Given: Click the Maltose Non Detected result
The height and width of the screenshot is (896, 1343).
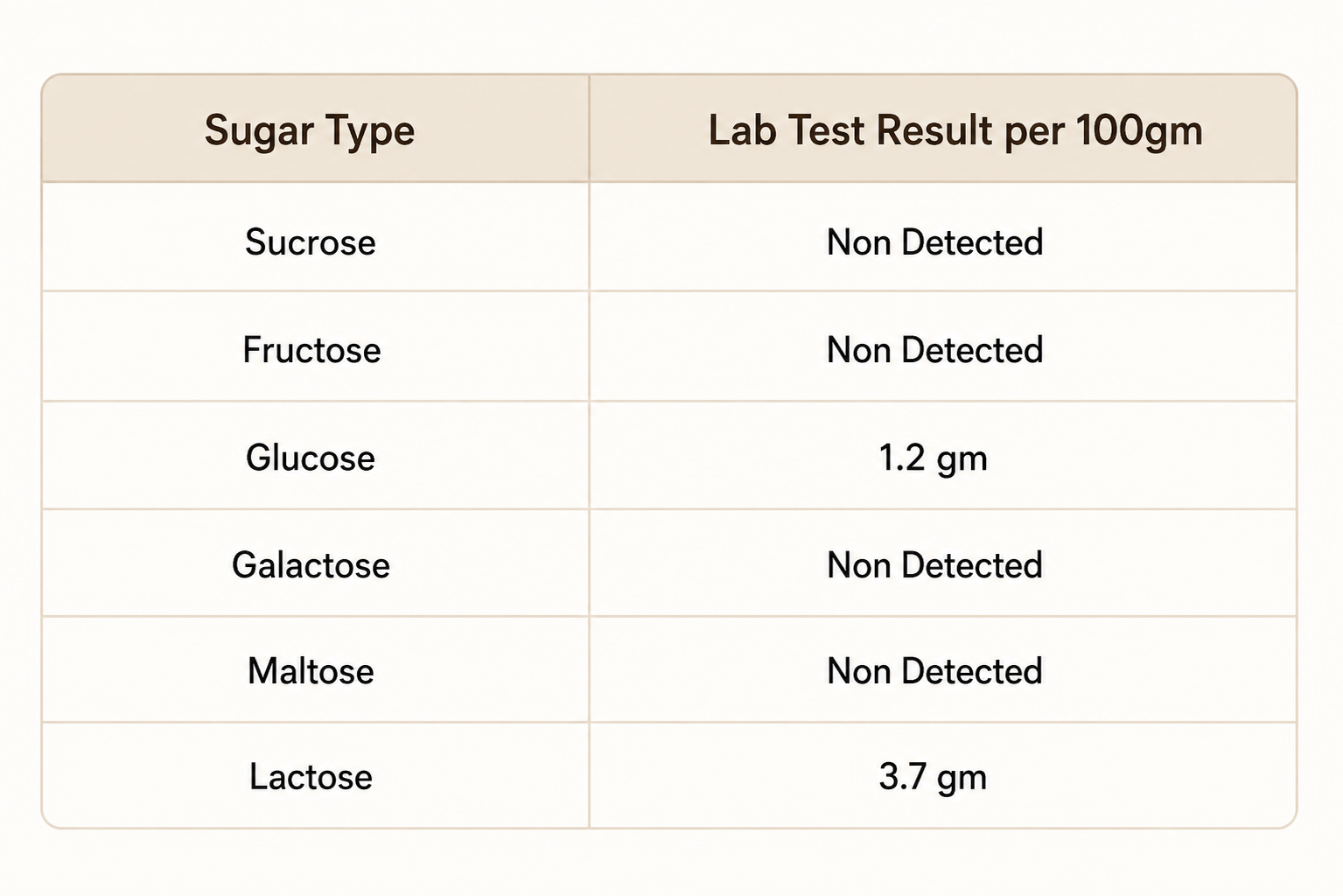Looking at the screenshot, I should coord(934,671).
